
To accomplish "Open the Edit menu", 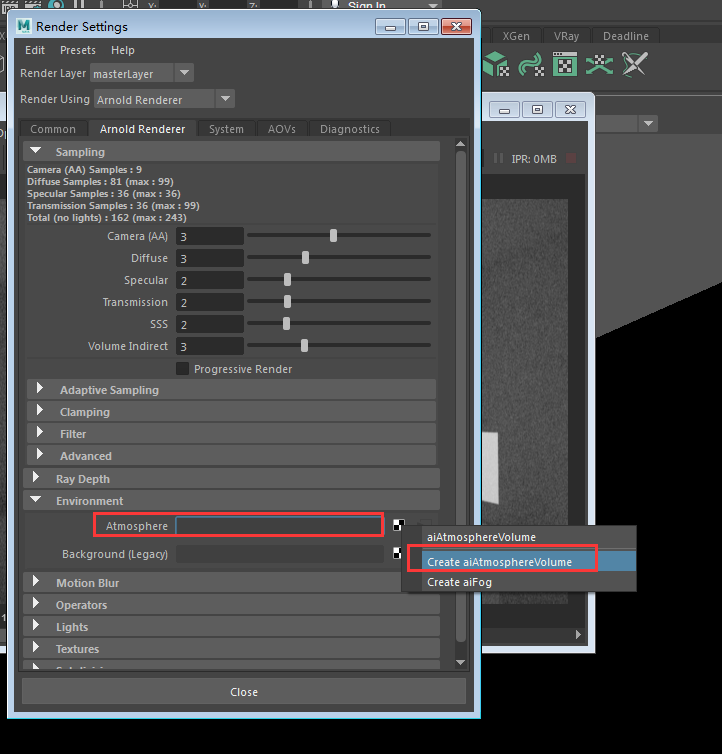I will point(35,50).
